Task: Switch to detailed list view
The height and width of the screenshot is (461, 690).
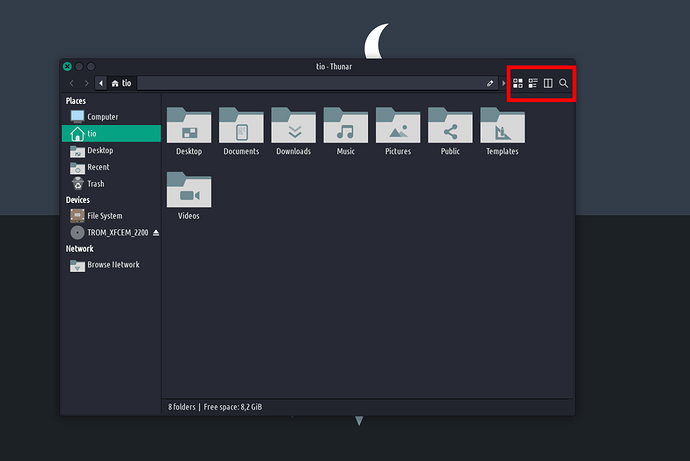Action: (533, 83)
